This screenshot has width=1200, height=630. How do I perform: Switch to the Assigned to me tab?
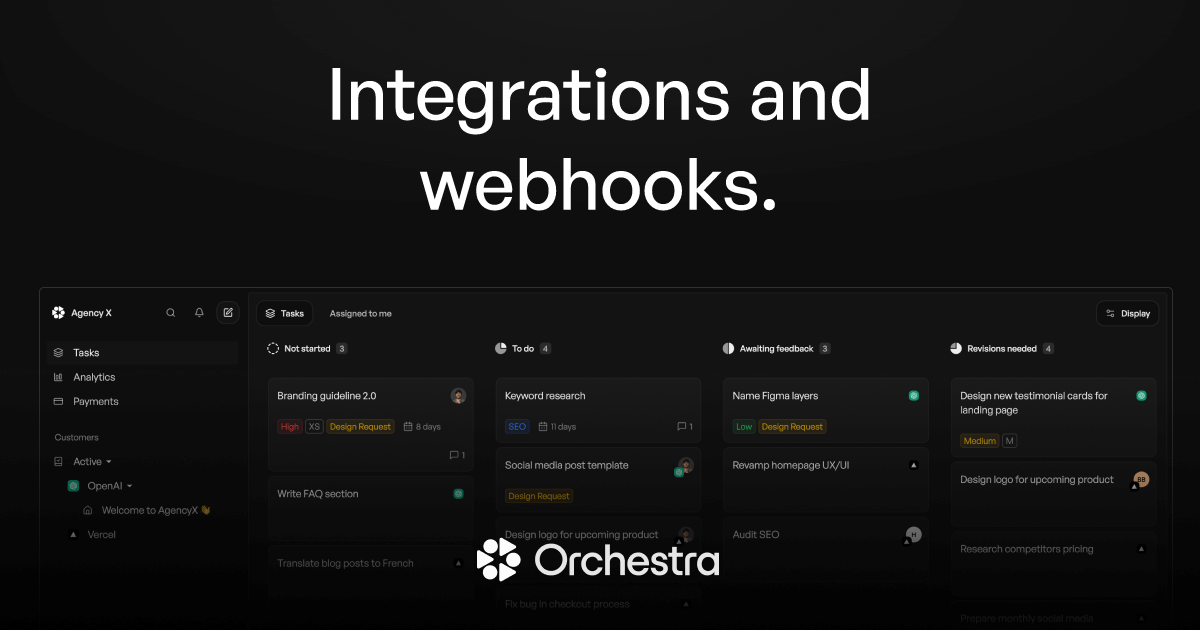pos(360,313)
